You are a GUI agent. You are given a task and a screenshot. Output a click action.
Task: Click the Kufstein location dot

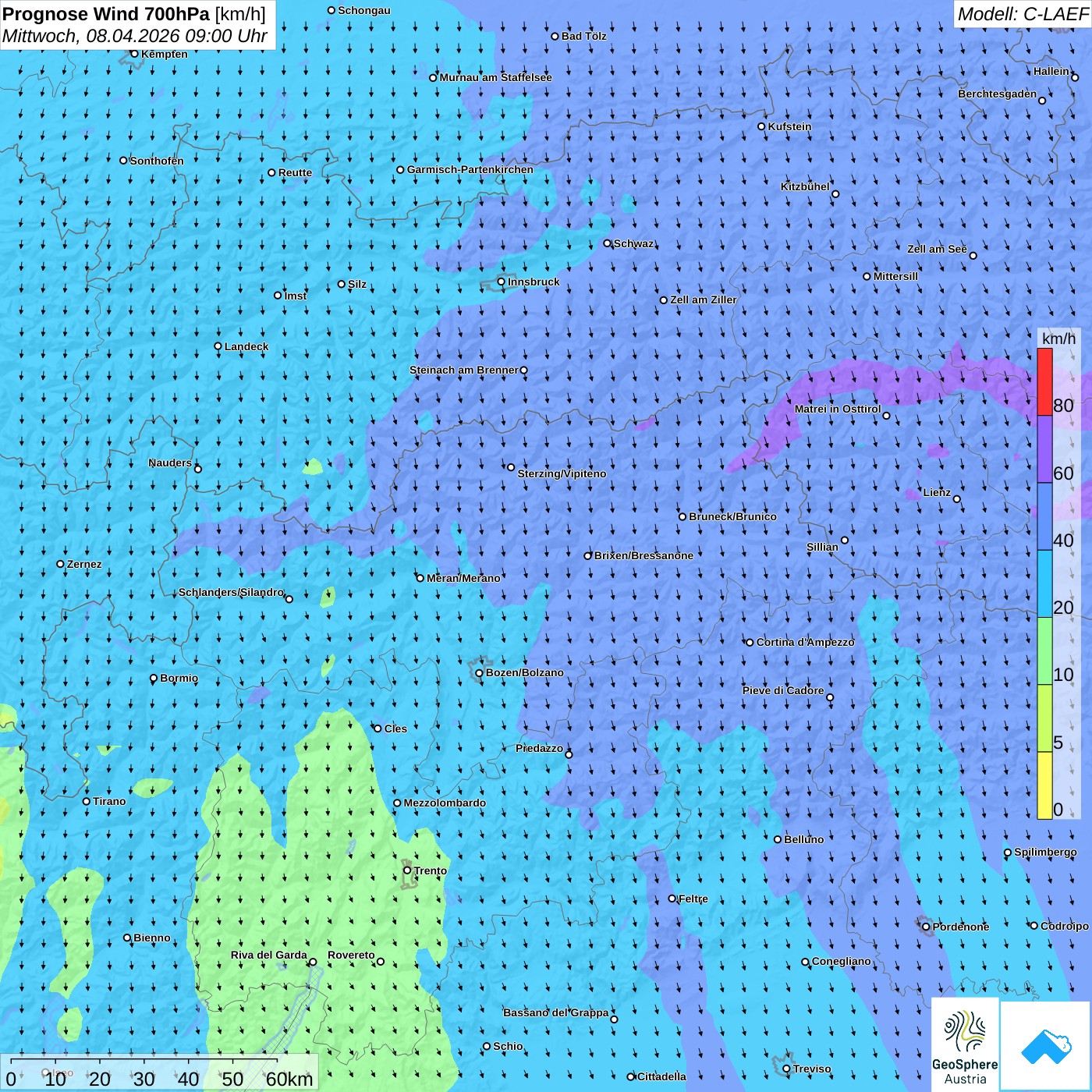[762, 126]
